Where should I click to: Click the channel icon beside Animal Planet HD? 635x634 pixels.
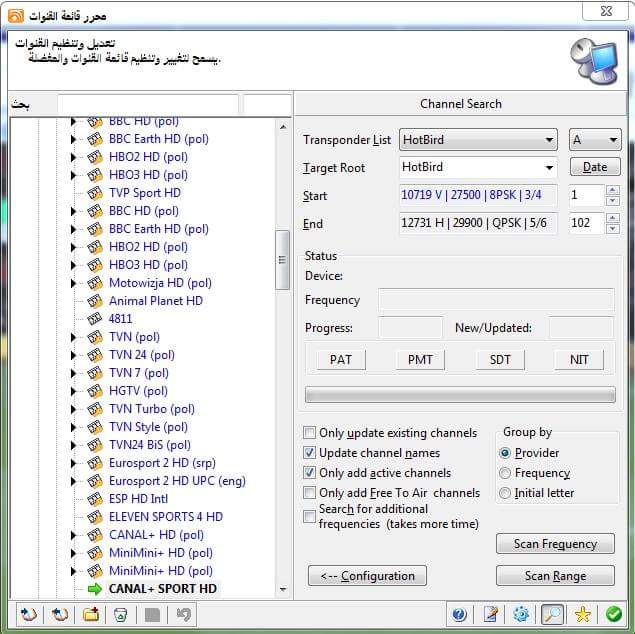tap(95, 301)
